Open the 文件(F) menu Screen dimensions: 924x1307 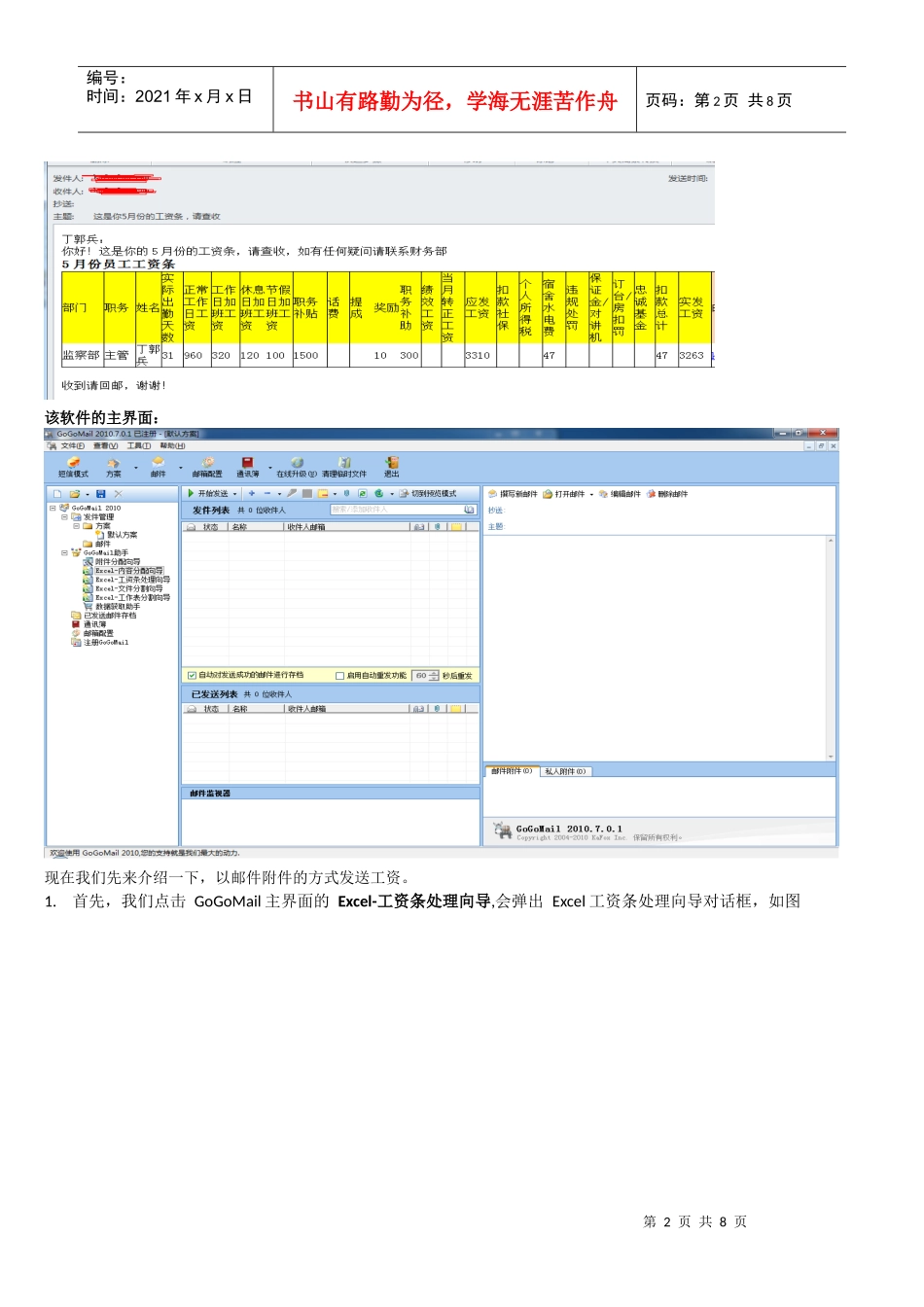(72, 446)
